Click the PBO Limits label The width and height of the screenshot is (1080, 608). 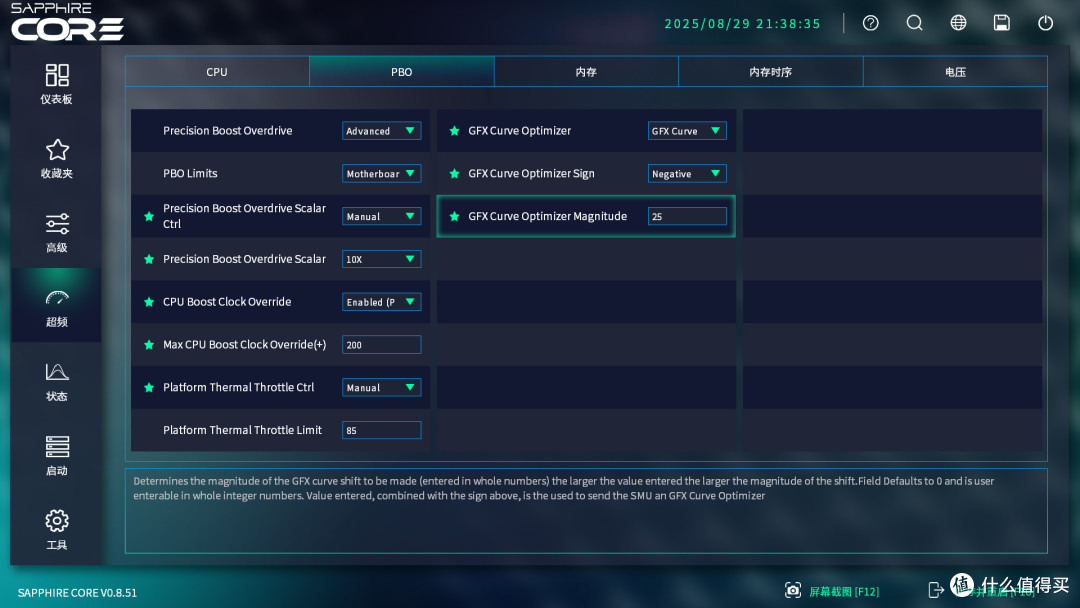click(190, 174)
